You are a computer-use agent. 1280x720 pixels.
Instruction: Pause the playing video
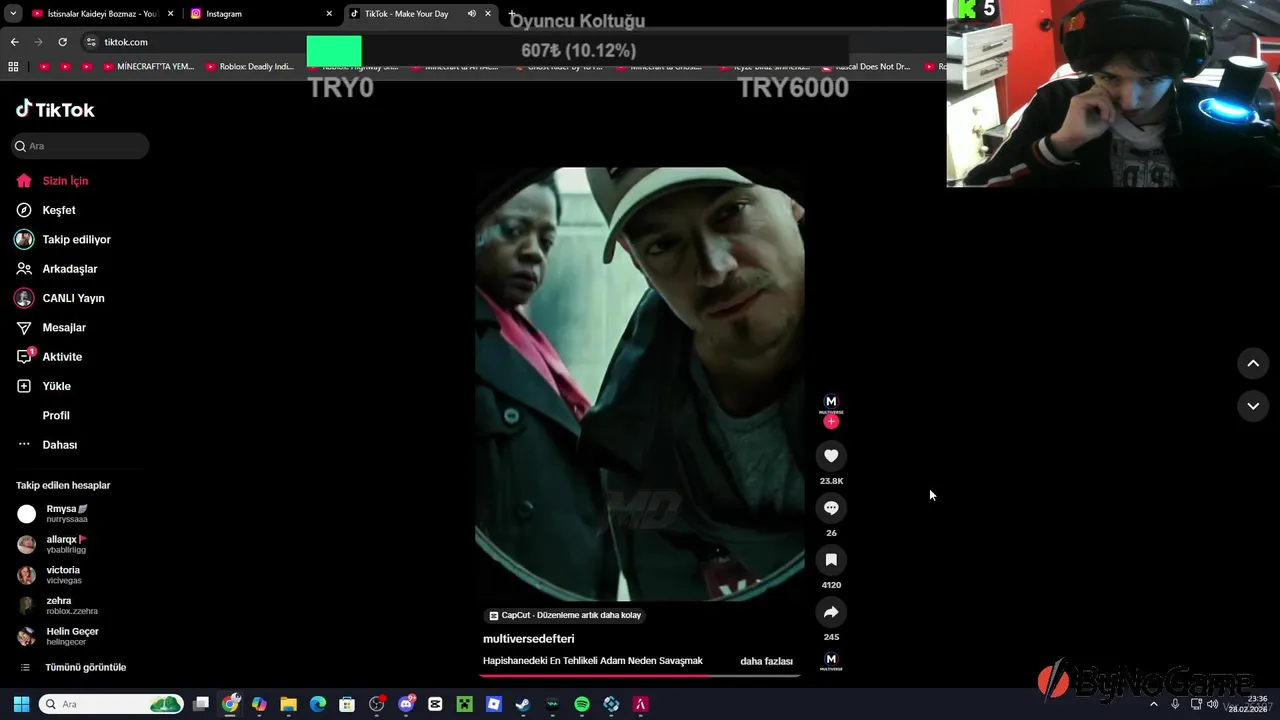[x=640, y=385]
